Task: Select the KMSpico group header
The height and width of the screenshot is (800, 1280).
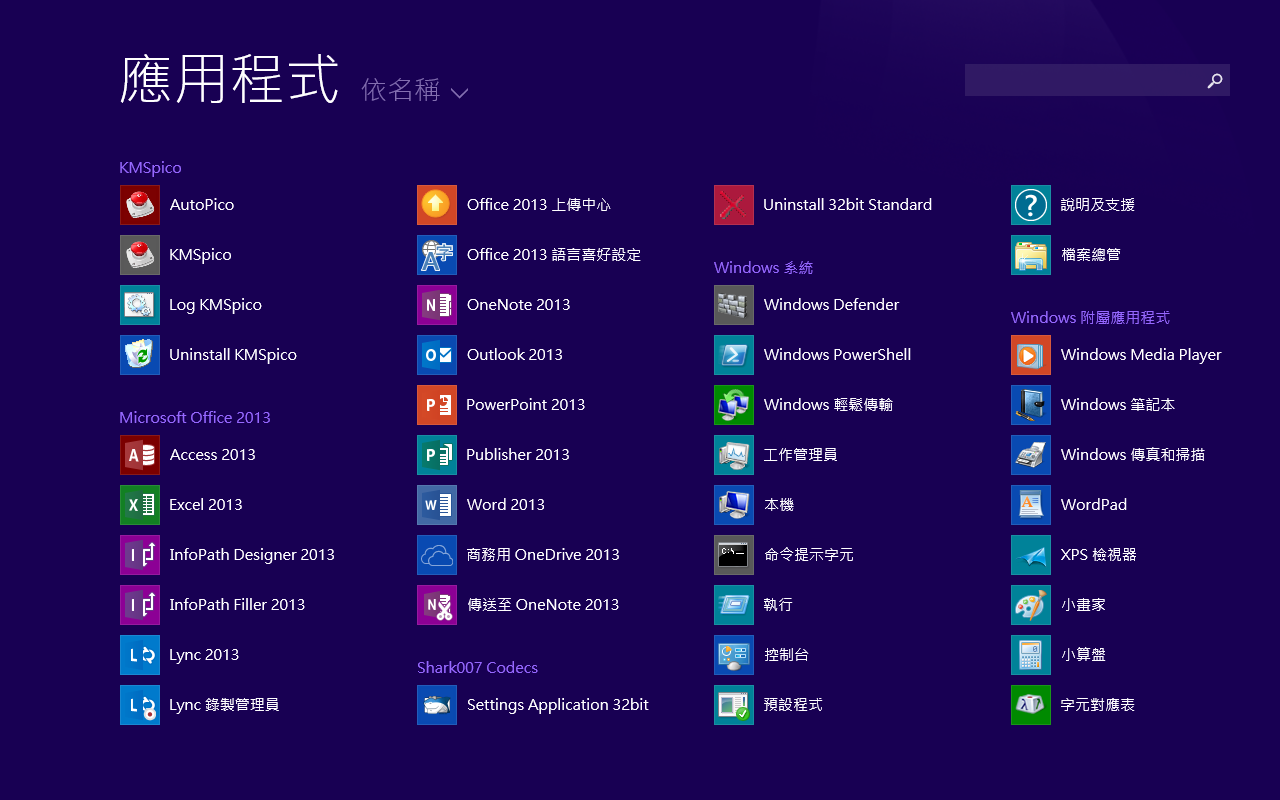Action: [150, 168]
